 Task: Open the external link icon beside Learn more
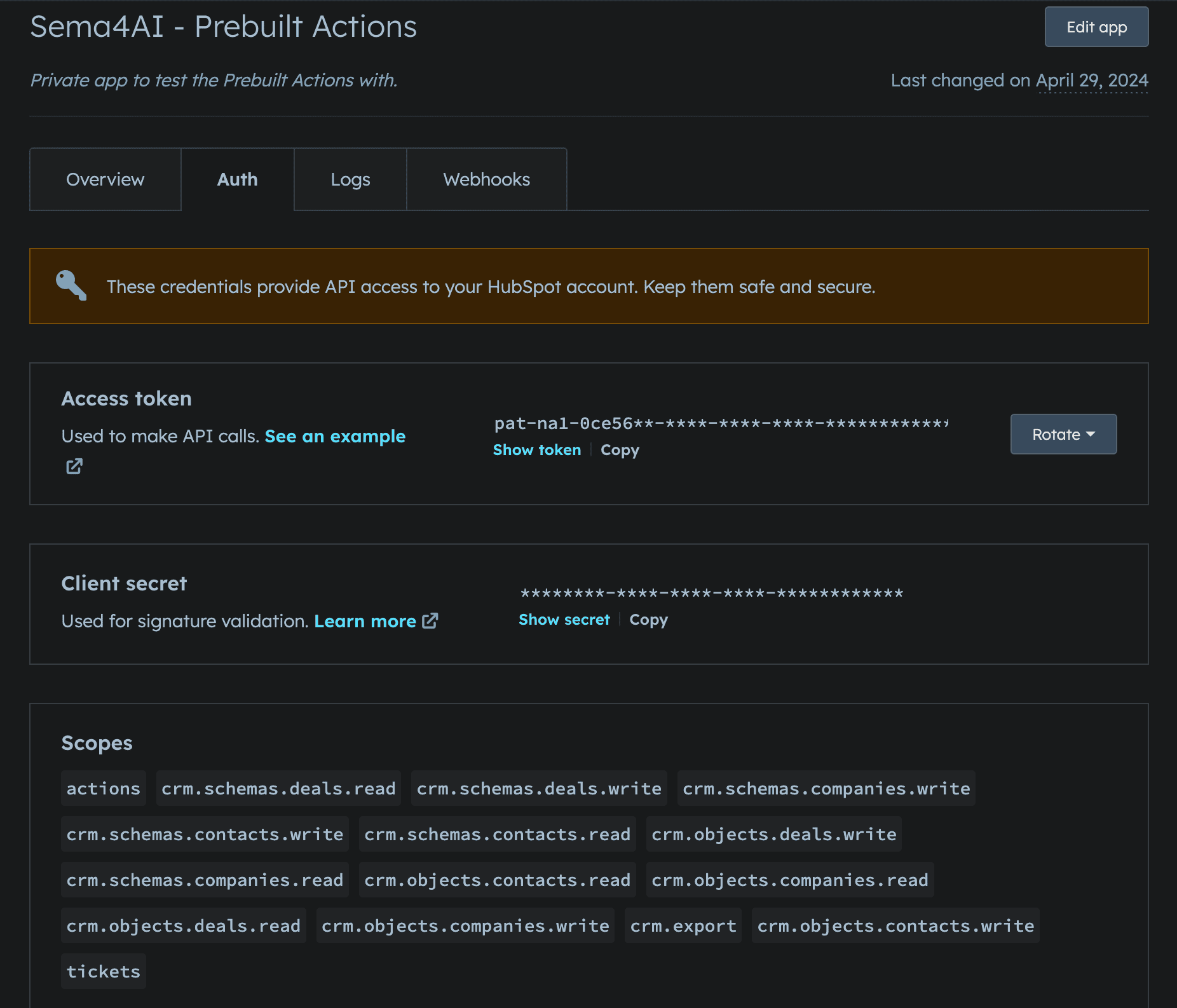coord(430,621)
